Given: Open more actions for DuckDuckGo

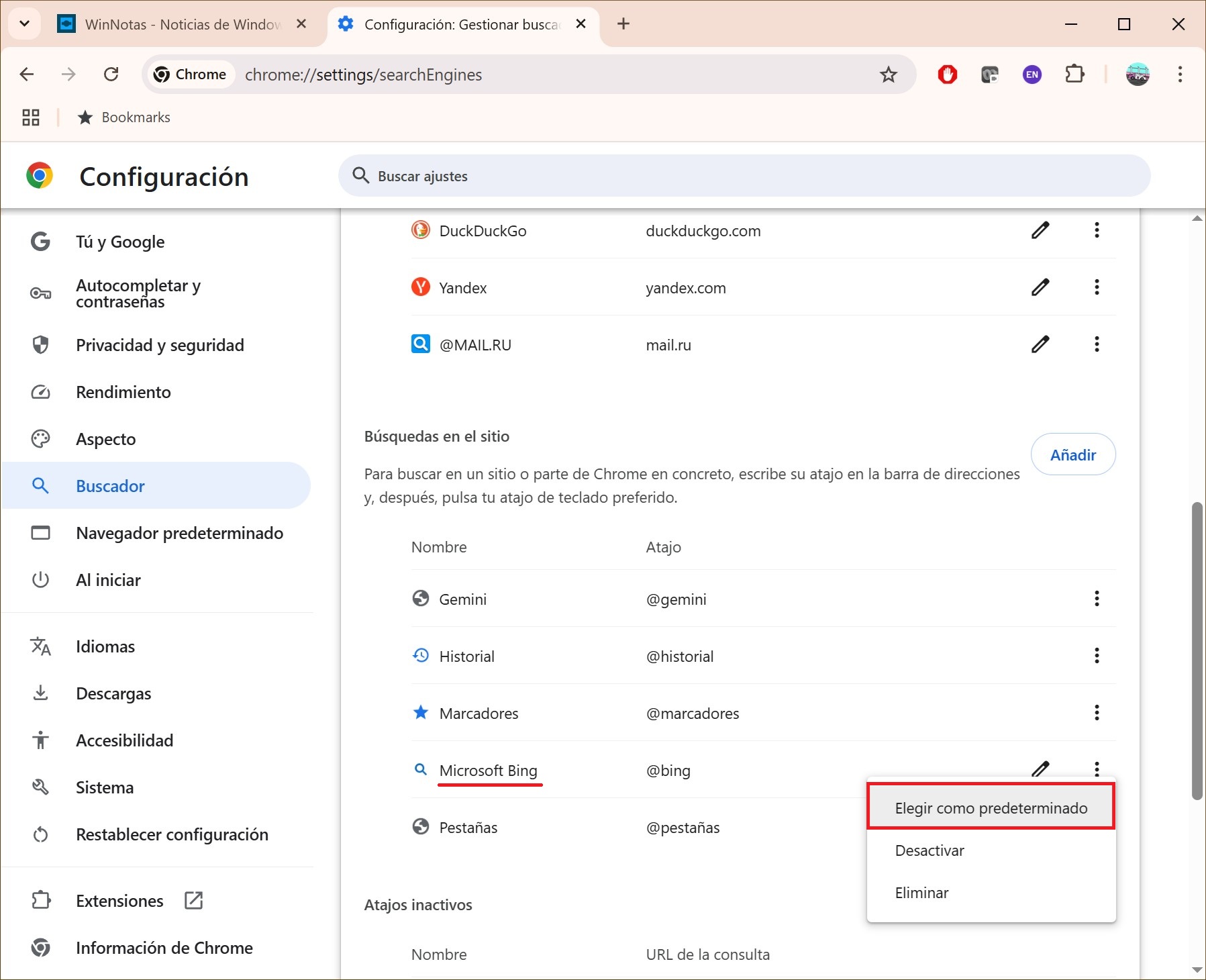Looking at the screenshot, I should click(1097, 230).
